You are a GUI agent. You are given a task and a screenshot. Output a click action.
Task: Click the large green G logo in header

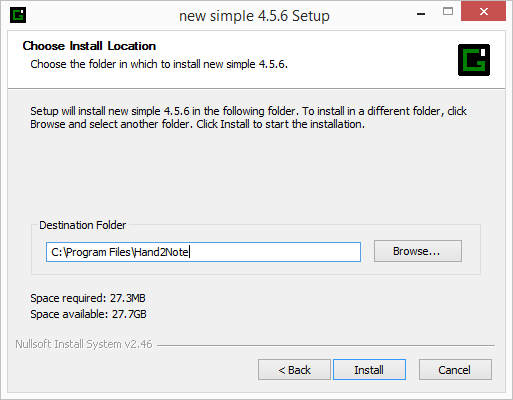[474, 60]
